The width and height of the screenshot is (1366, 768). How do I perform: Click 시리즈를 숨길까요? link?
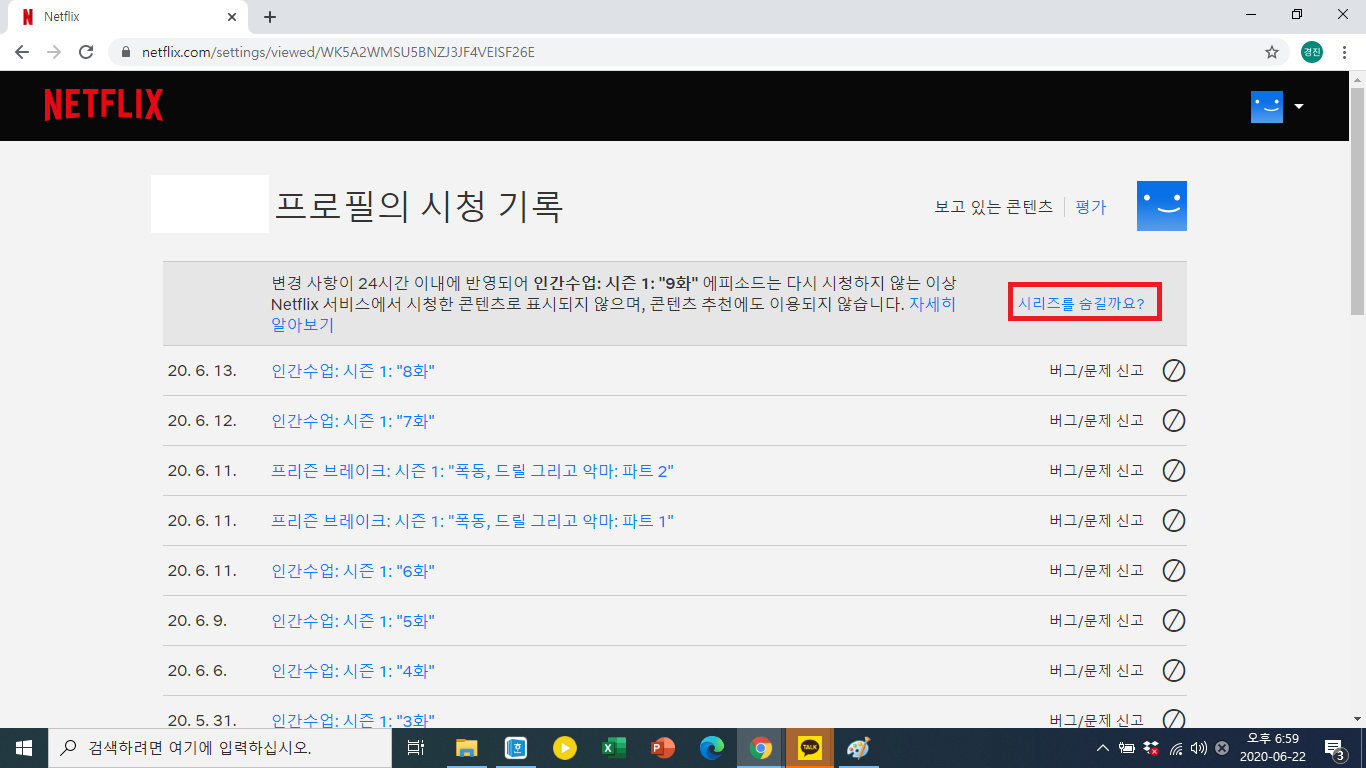tap(1081, 303)
